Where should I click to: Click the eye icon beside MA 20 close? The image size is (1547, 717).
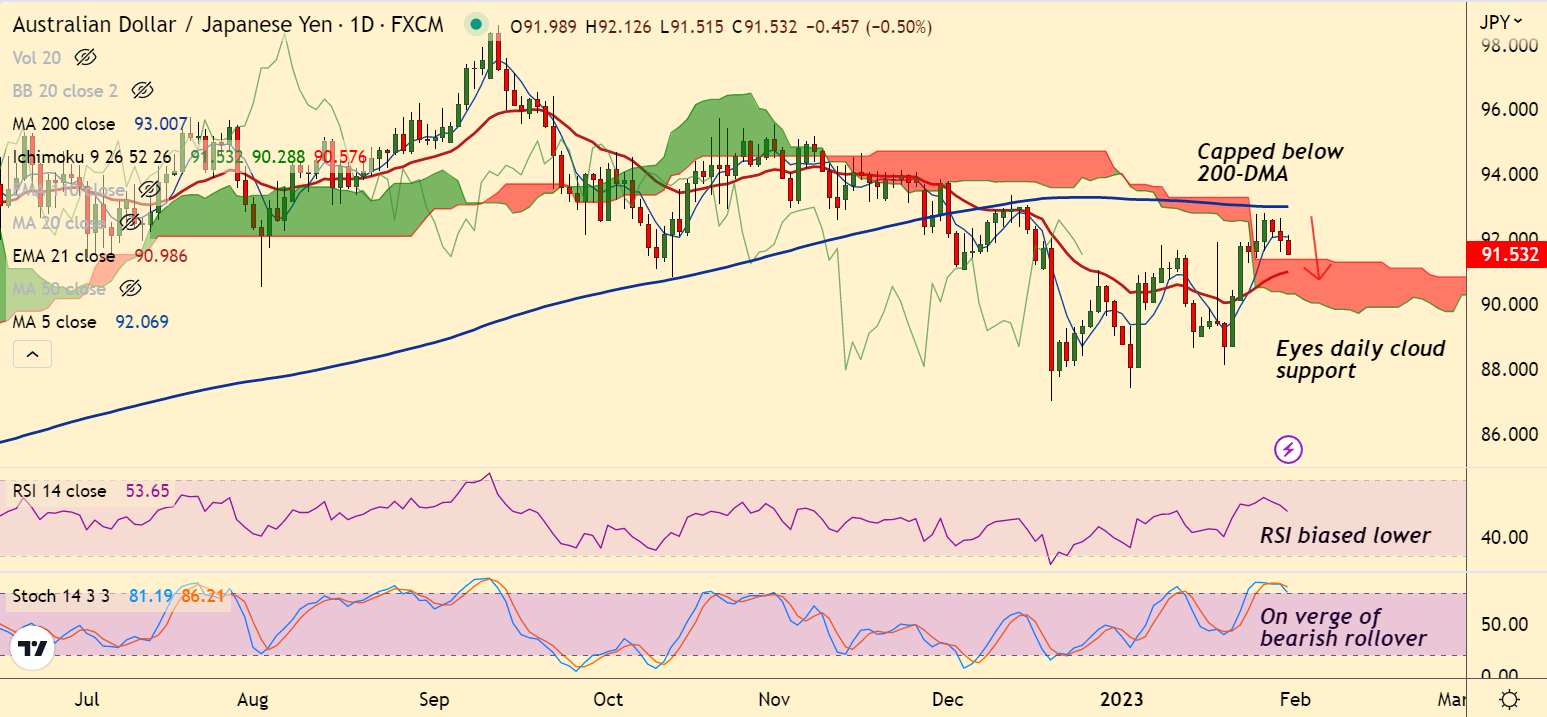(129, 222)
